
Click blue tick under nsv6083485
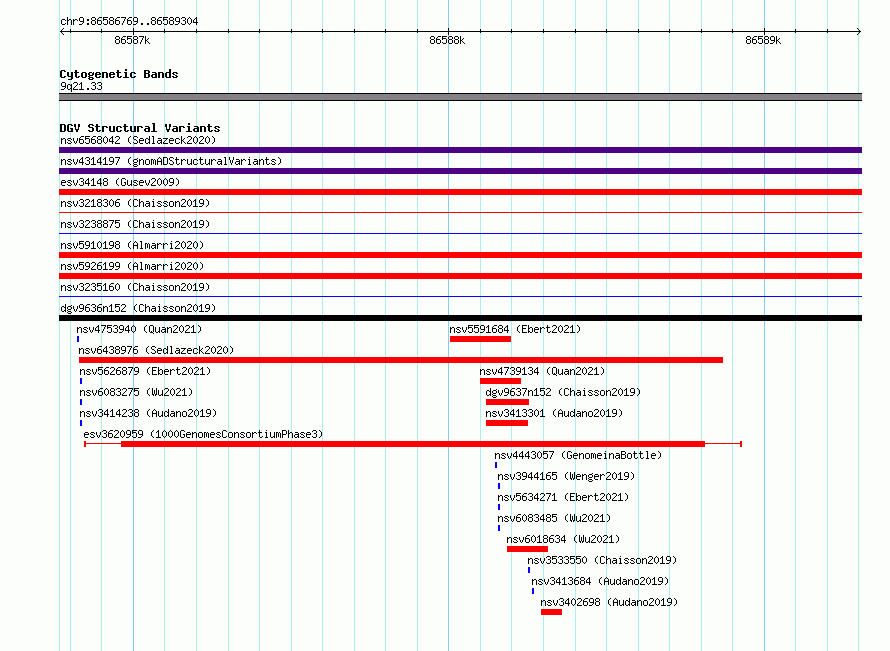(x=499, y=528)
